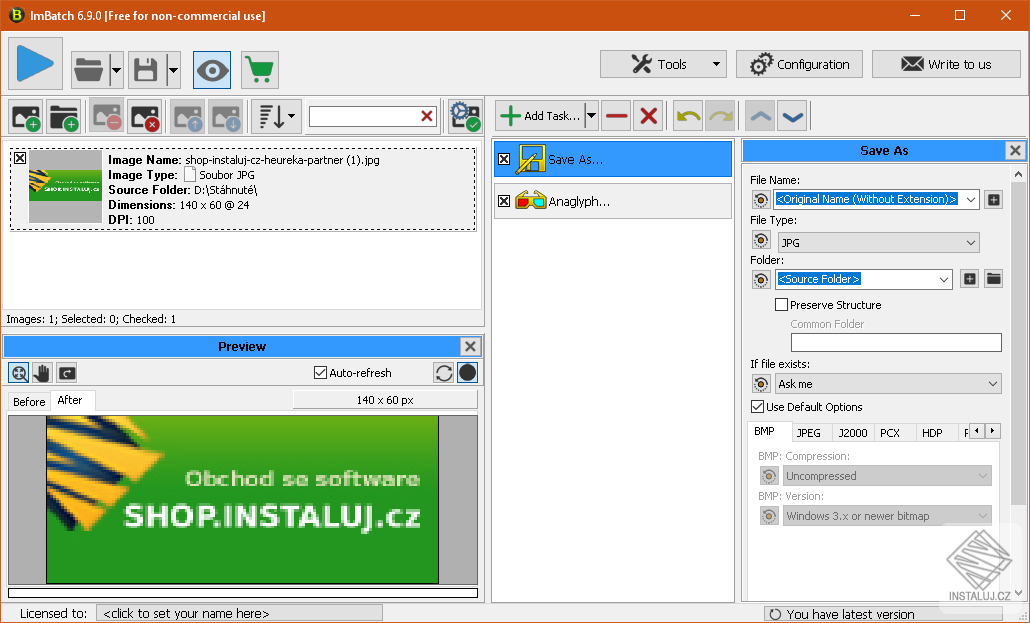Screen dimensions: 1030x623
Task: Open the PCX options tab
Action: tap(890, 433)
